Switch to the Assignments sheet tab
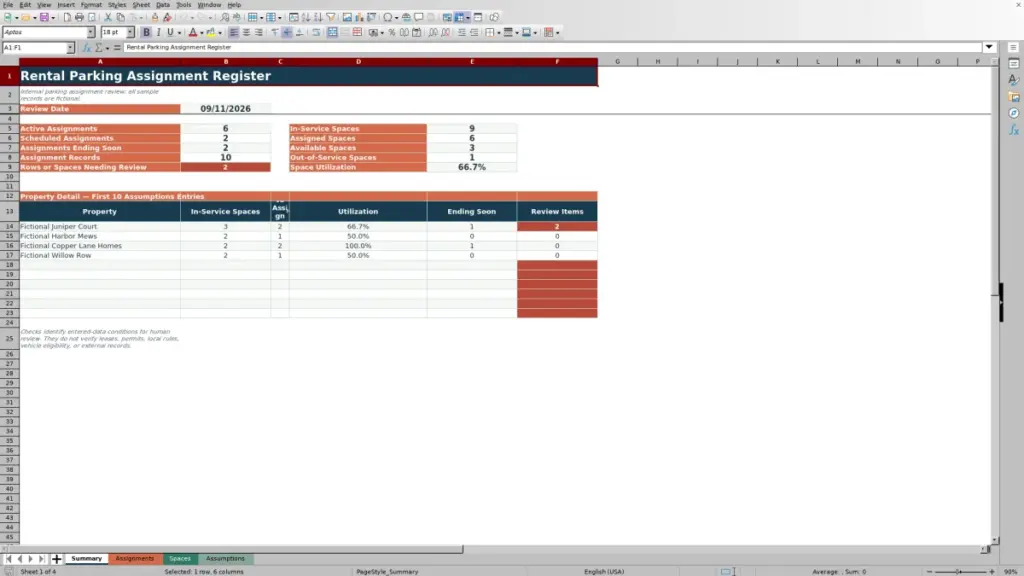 pyautogui.click(x=135, y=558)
